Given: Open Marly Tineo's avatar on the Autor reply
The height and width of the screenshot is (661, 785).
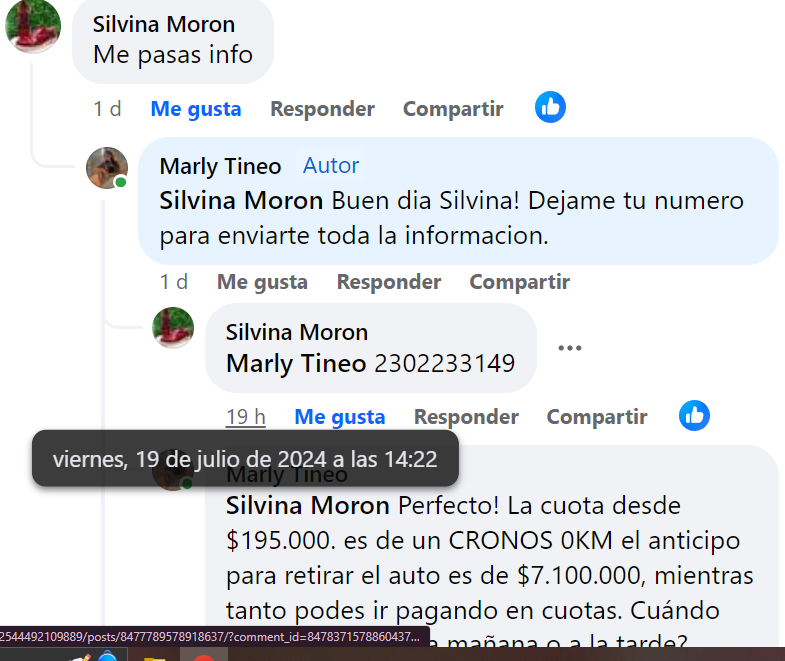Looking at the screenshot, I should [107, 168].
